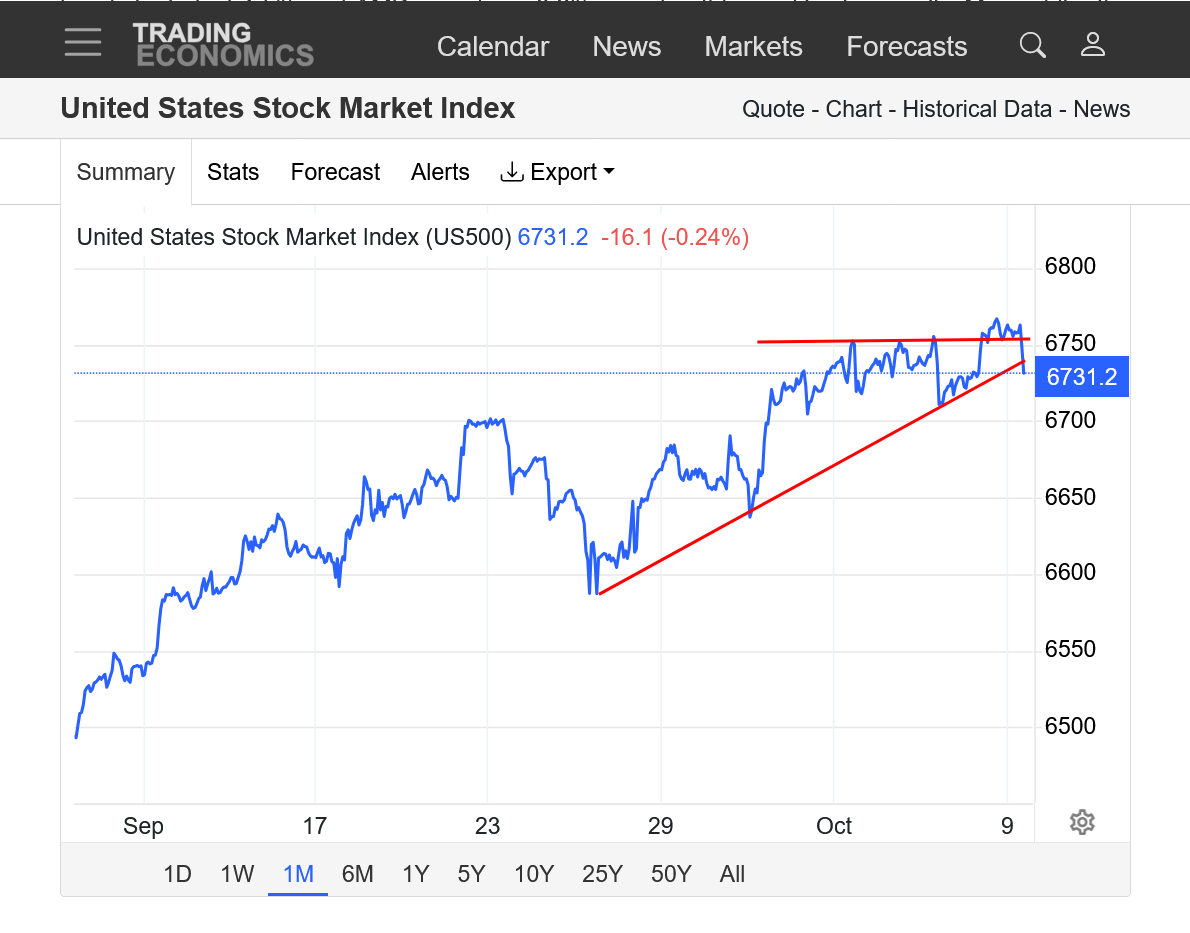The width and height of the screenshot is (1190, 933).
Task: Set chart range to 1D
Action: [177, 874]
